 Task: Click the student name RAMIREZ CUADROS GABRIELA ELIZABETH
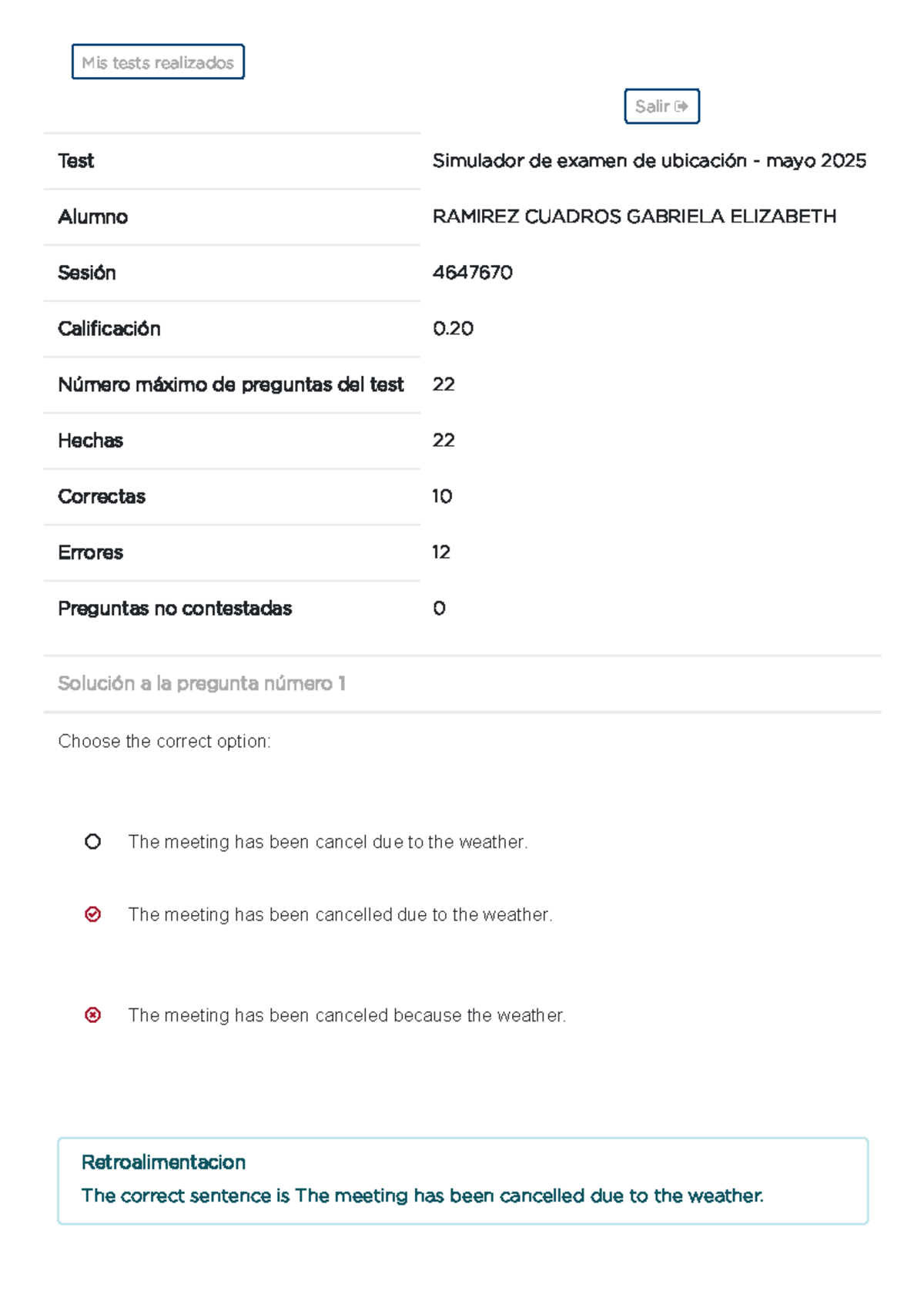pyautogui.click(x=634, y=216)
